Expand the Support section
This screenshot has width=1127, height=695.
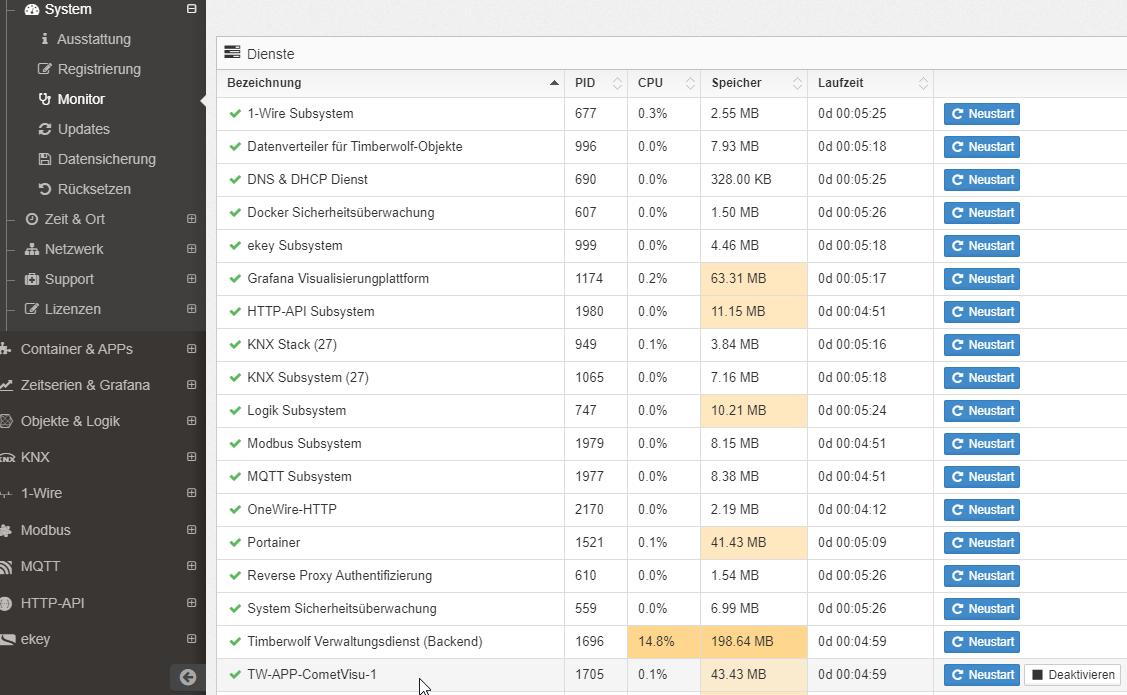point(191,279)
